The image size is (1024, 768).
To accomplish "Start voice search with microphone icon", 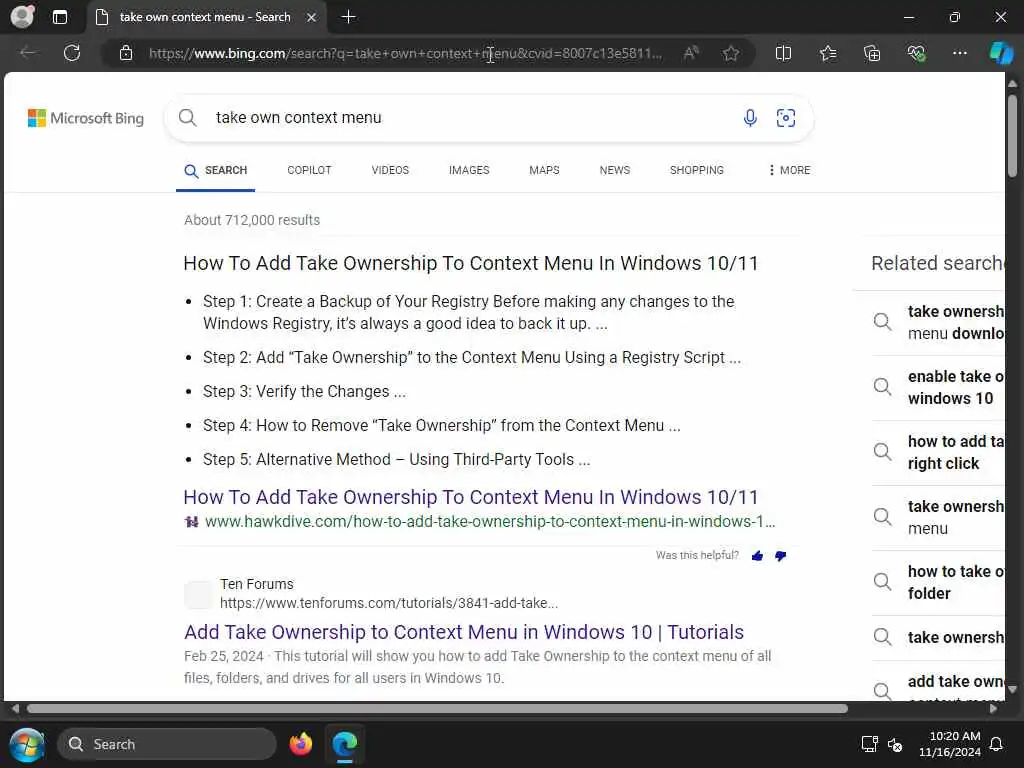I will [x=750, y=118].
